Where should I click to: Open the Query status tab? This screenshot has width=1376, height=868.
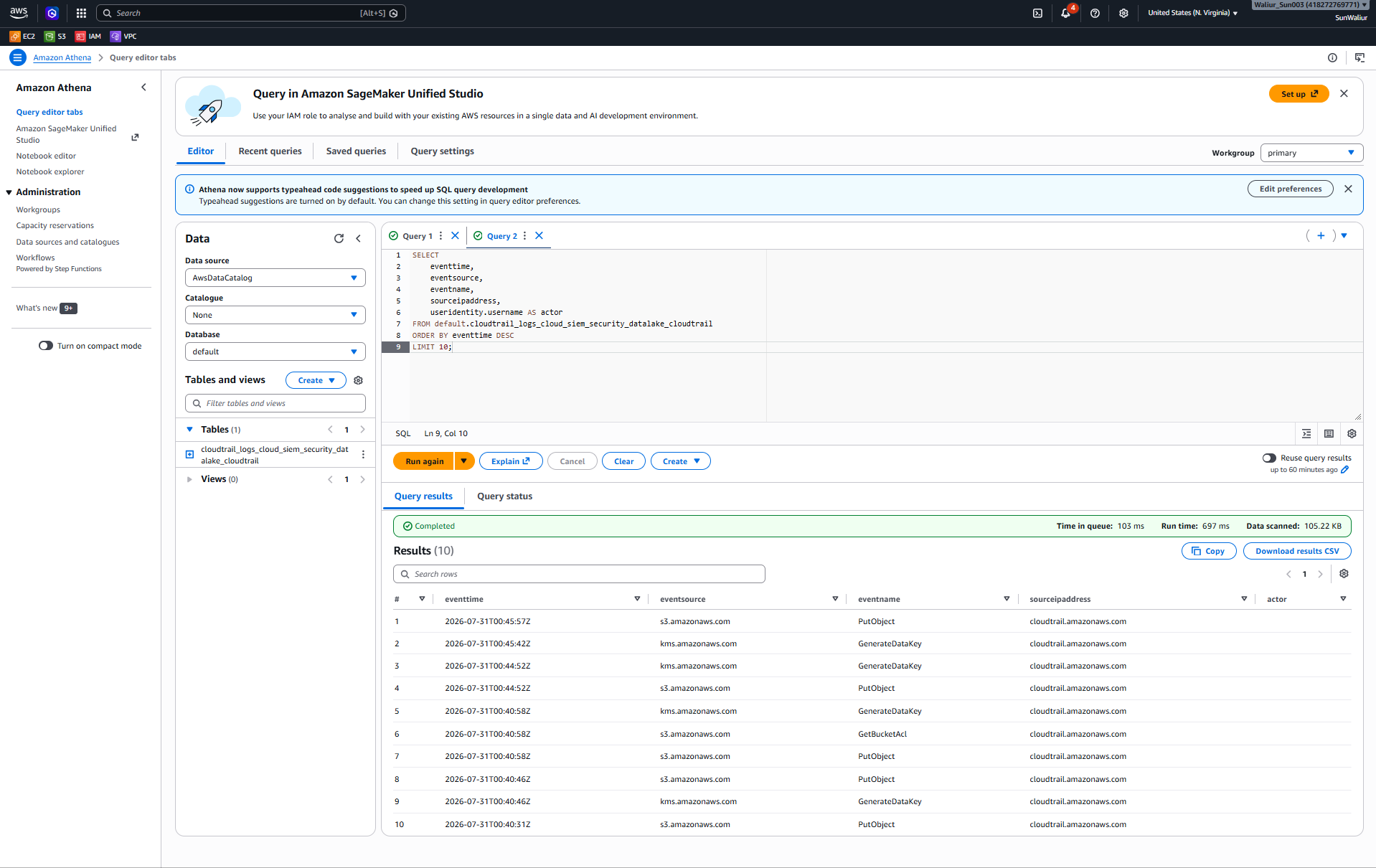pos(505,496)
